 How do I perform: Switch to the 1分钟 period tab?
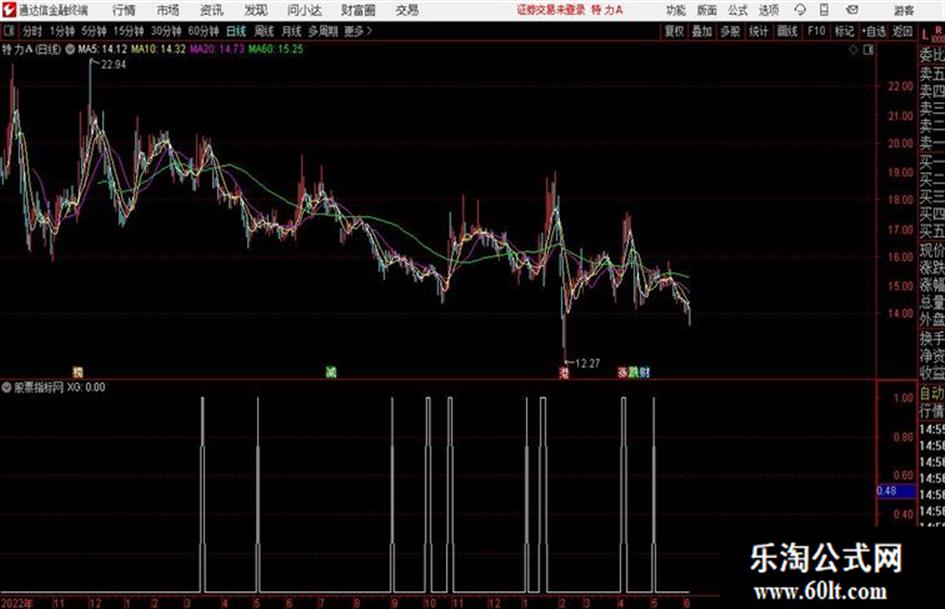pos(62,31)
